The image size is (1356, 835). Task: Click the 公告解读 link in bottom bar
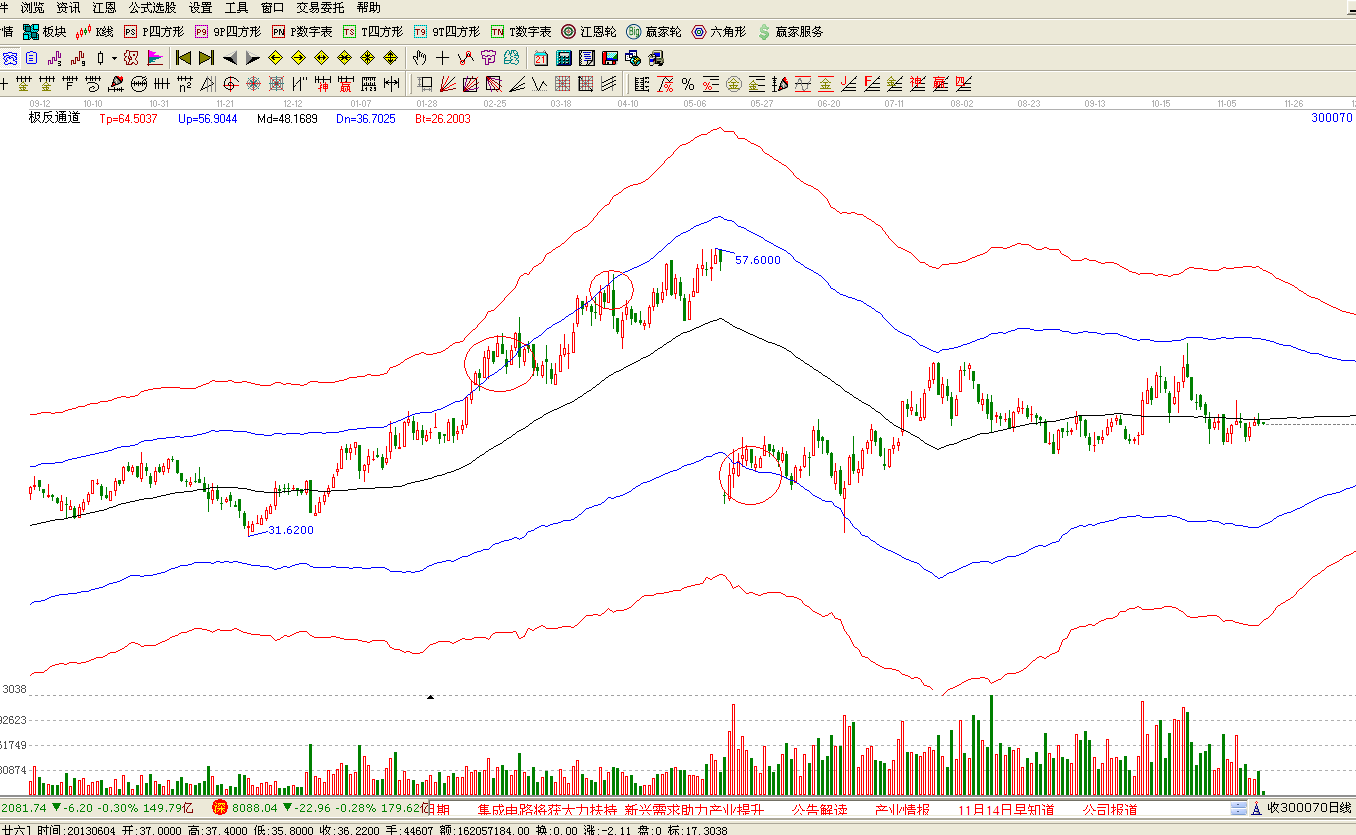(x=819, y=809)
